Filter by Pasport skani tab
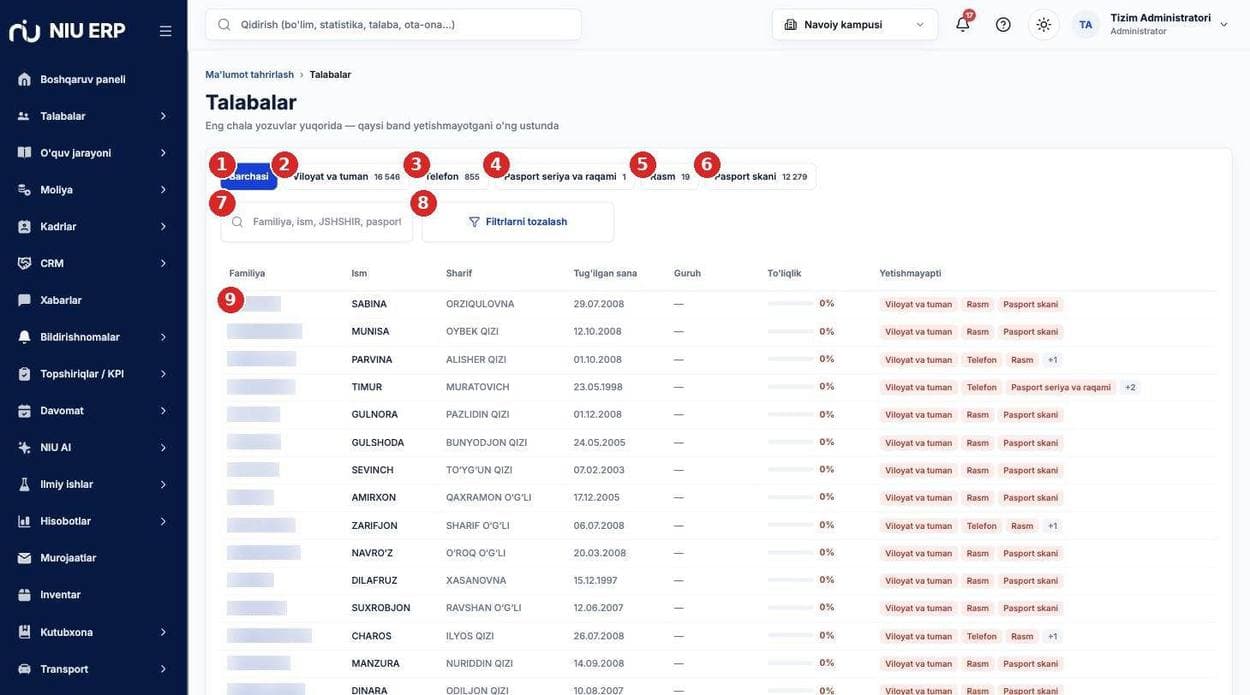The image size is (1250, 695). coord(760,177)
